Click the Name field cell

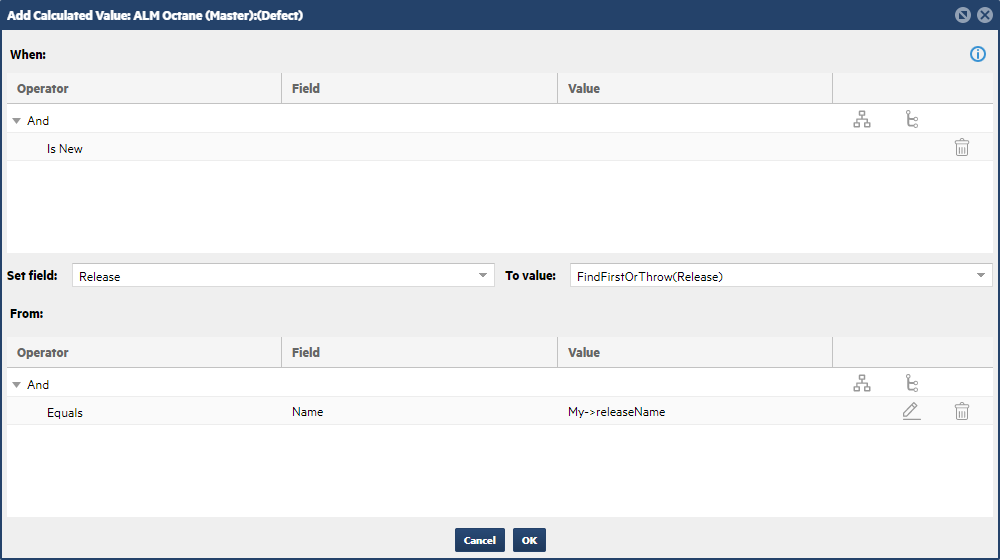tap(308, 412)
